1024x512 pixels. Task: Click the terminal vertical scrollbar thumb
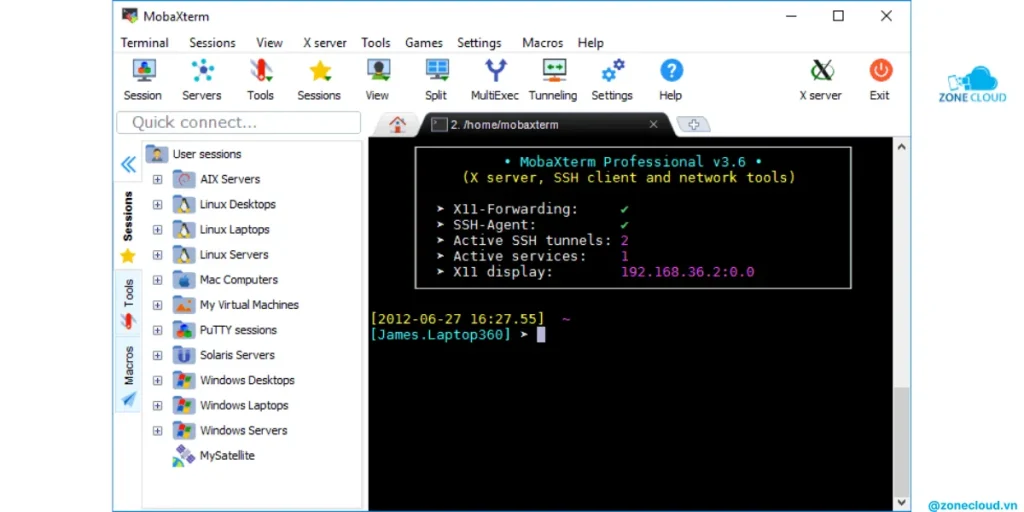tap(901, 440)
